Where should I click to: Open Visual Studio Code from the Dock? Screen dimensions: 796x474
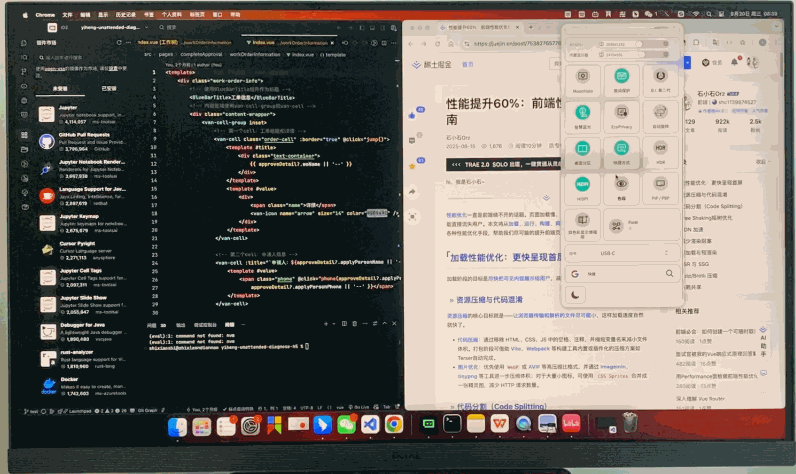[370, 424]
